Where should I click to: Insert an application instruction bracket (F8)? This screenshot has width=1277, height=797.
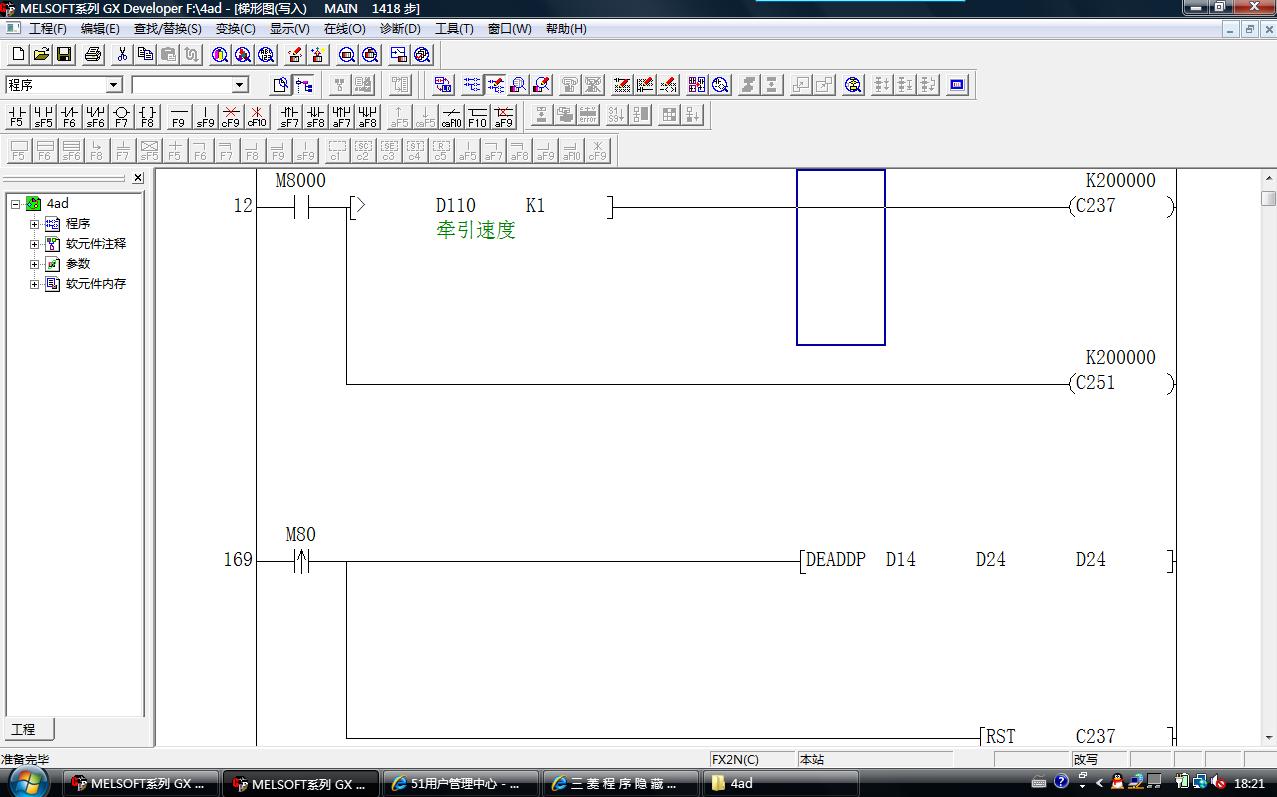(x=147, y=116)
